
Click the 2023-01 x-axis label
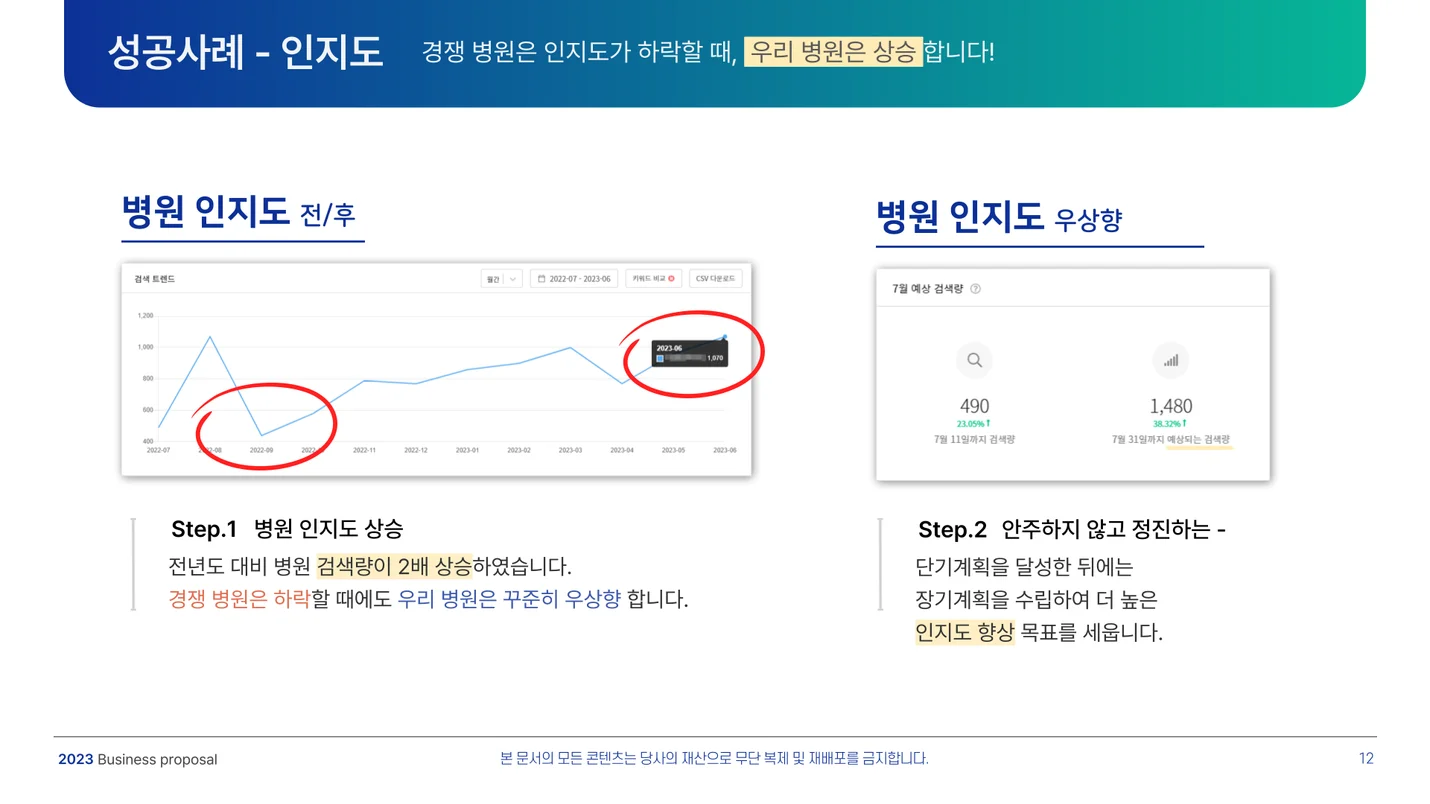[x=467, y=451]
